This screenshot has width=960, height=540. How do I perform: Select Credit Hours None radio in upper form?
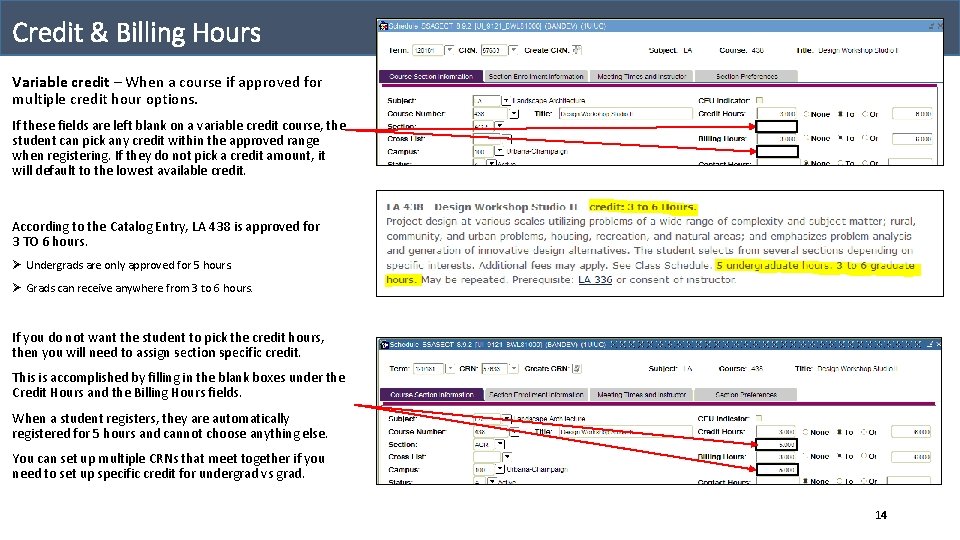pyautogui.click(x=807, y=114)
